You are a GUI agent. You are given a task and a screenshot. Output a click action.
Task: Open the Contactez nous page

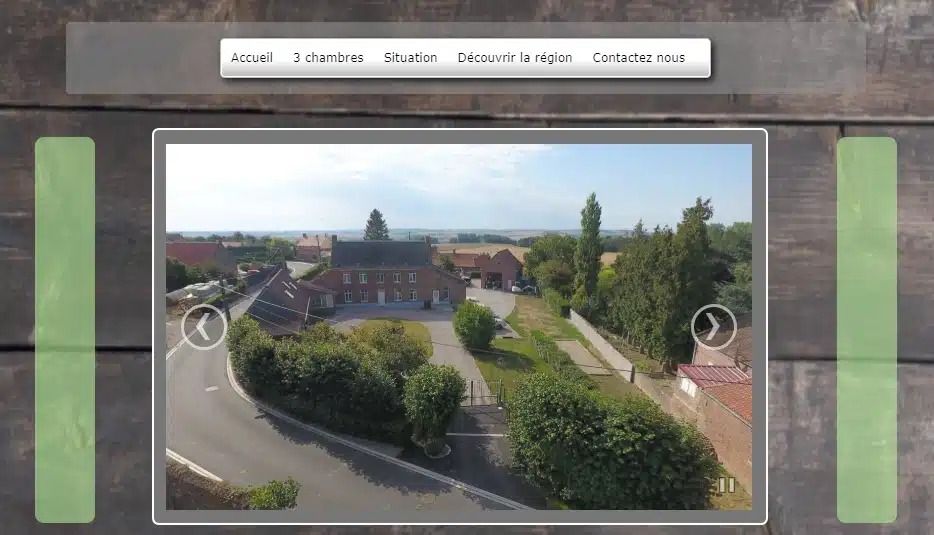639,58
